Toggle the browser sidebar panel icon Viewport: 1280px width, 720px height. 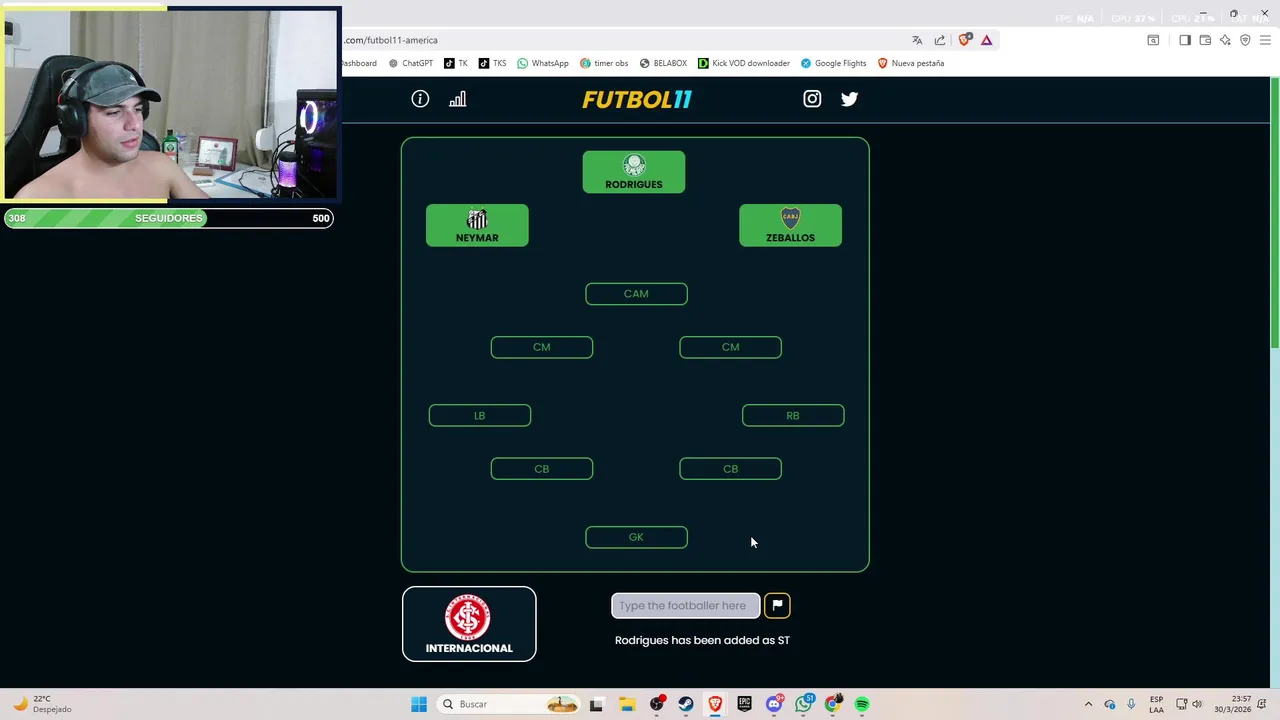click(x=1185, y=40)
